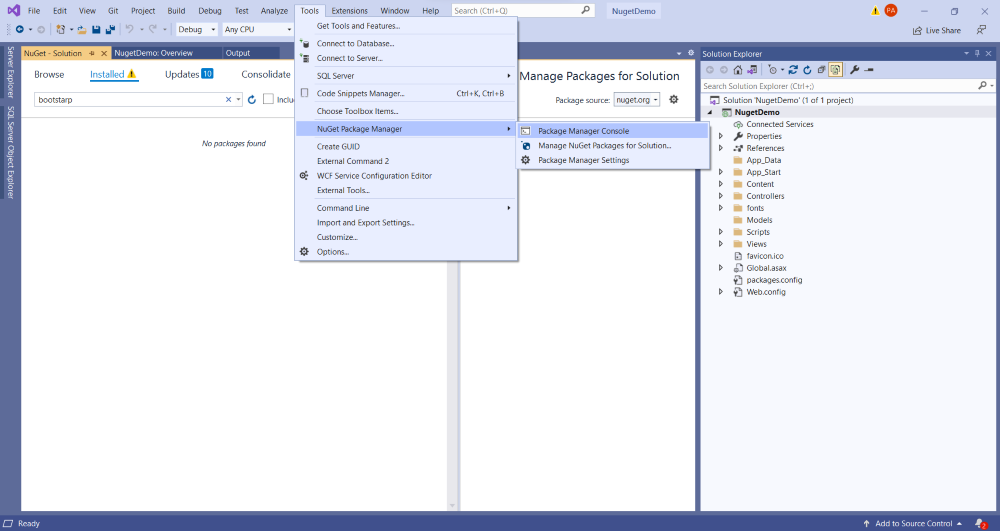
Task: Click the Save toolbar icon
Action: coord(96,29)
